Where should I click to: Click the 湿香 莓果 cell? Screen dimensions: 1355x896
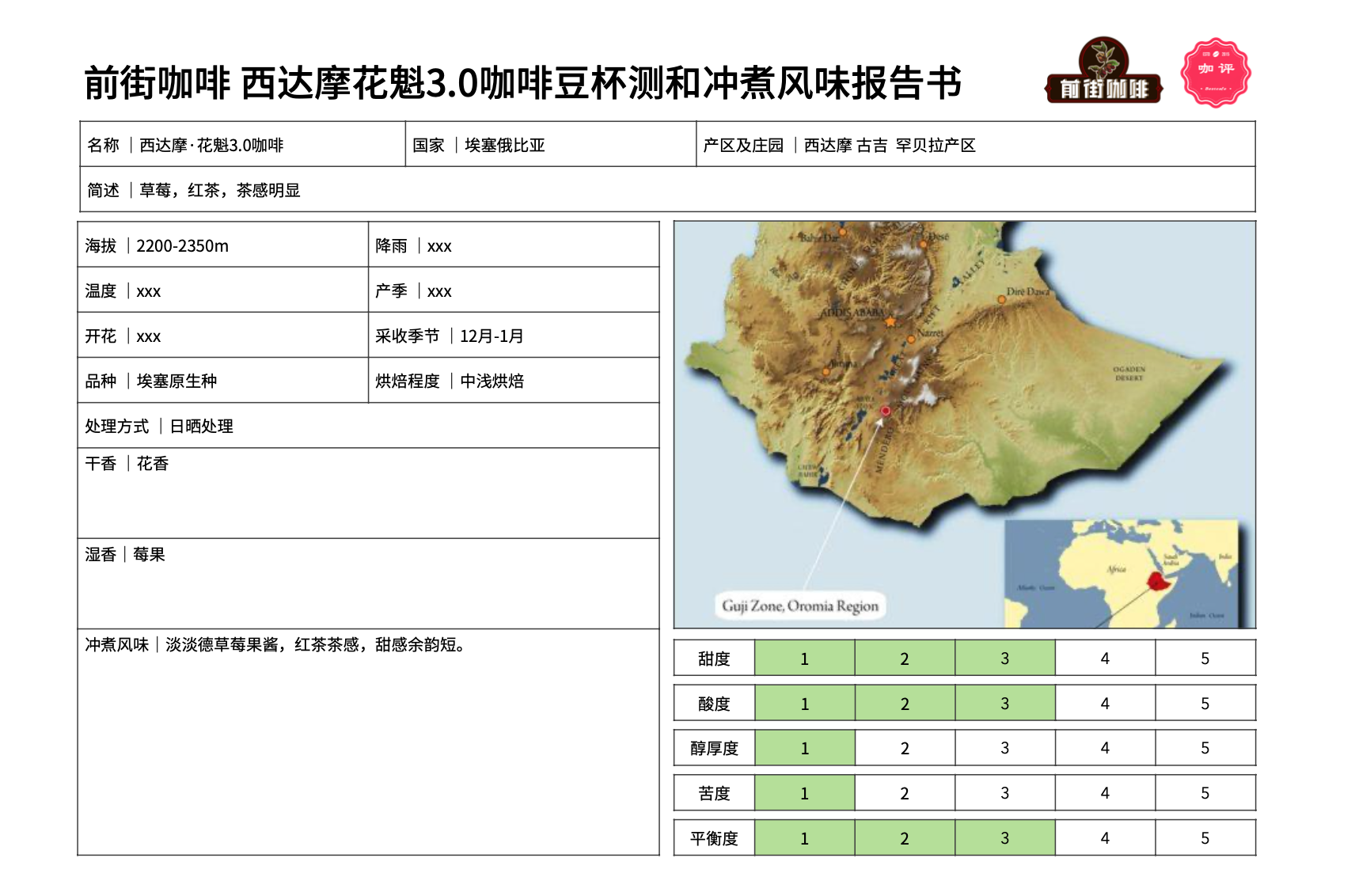coord(368,584)
